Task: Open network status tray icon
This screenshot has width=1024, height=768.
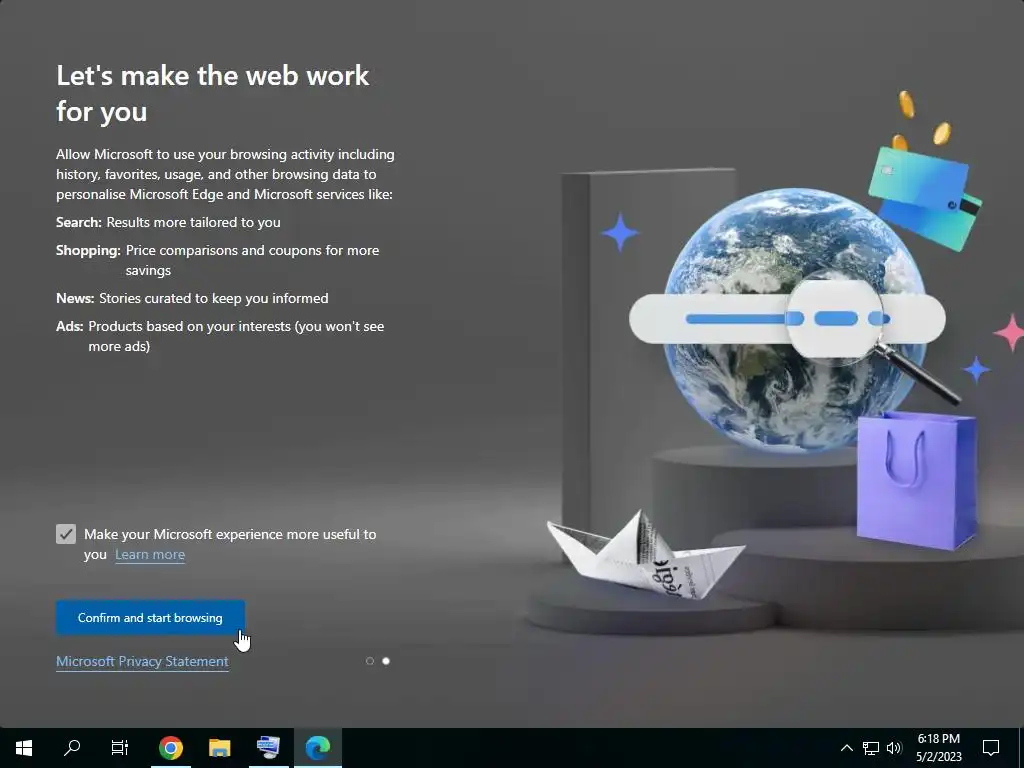Action: point(871,748)
